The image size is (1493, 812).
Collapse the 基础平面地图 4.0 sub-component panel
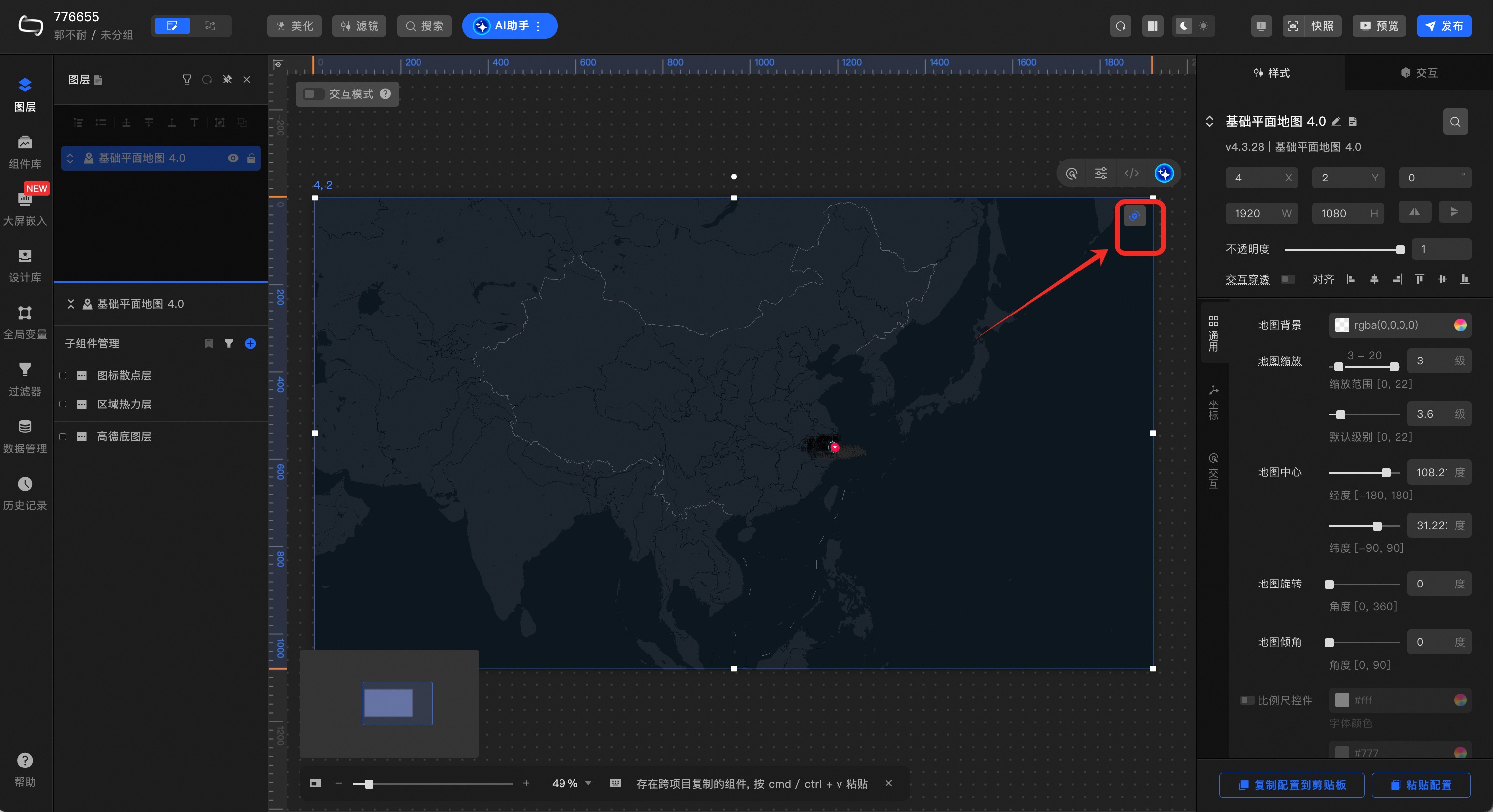point(71,304)
